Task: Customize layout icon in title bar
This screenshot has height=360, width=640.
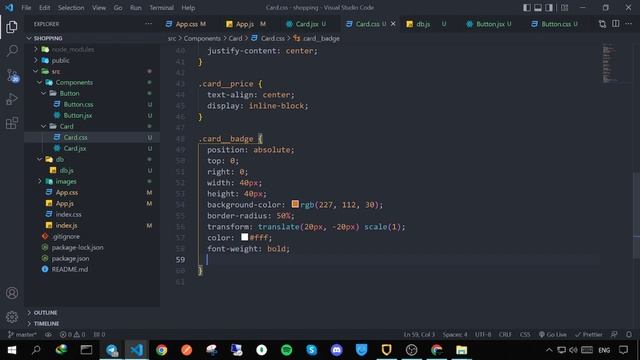Action: pos(564,7)
